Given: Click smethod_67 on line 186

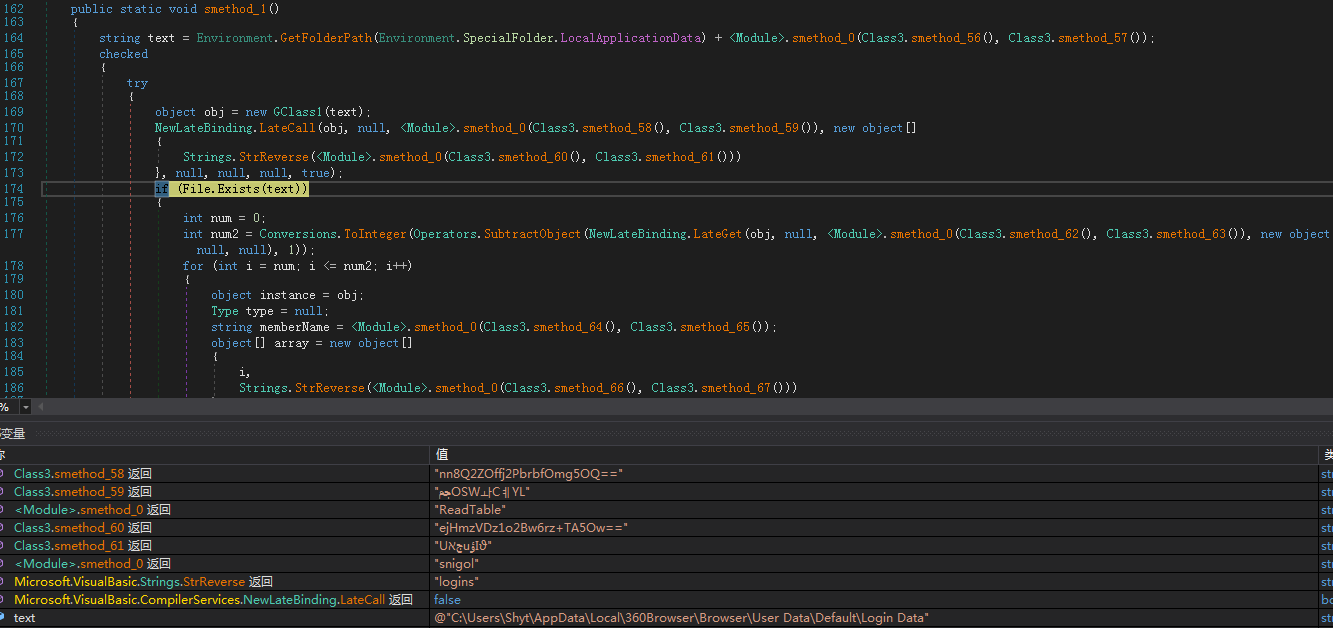Looking at the screenshot, I should pyautogui.click(x=735, y=388).
